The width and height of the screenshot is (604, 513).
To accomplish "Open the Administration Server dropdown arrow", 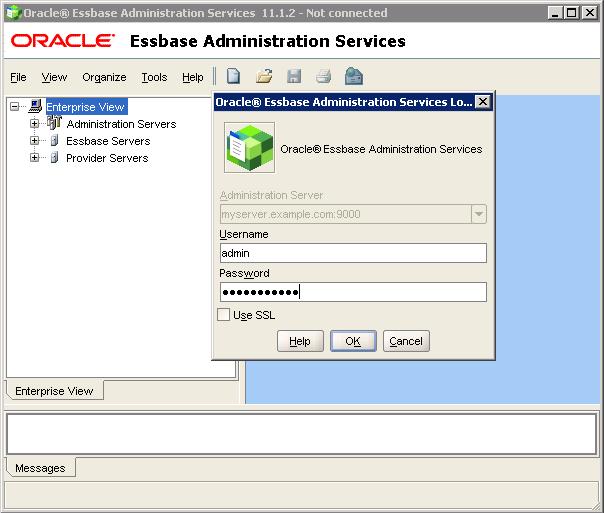I will 478,214.
